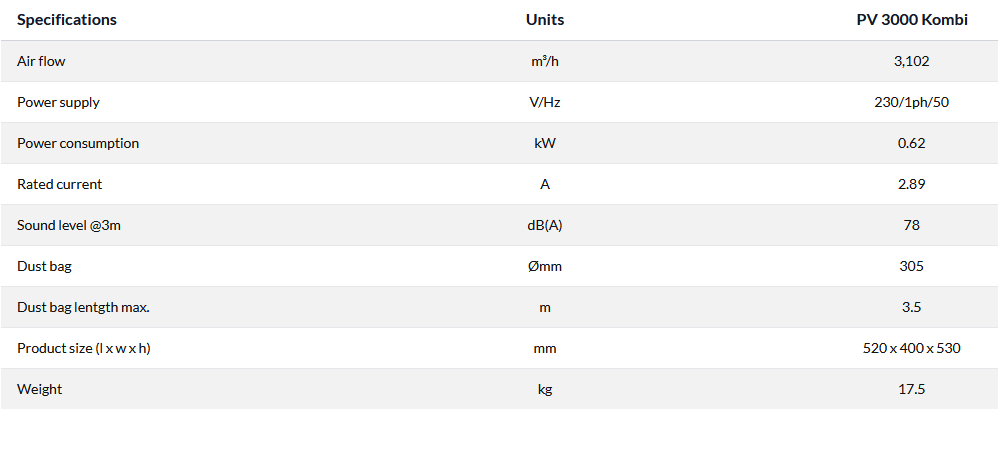
Task: Select the Dust bag row label
Action: [x=44, y=266]
